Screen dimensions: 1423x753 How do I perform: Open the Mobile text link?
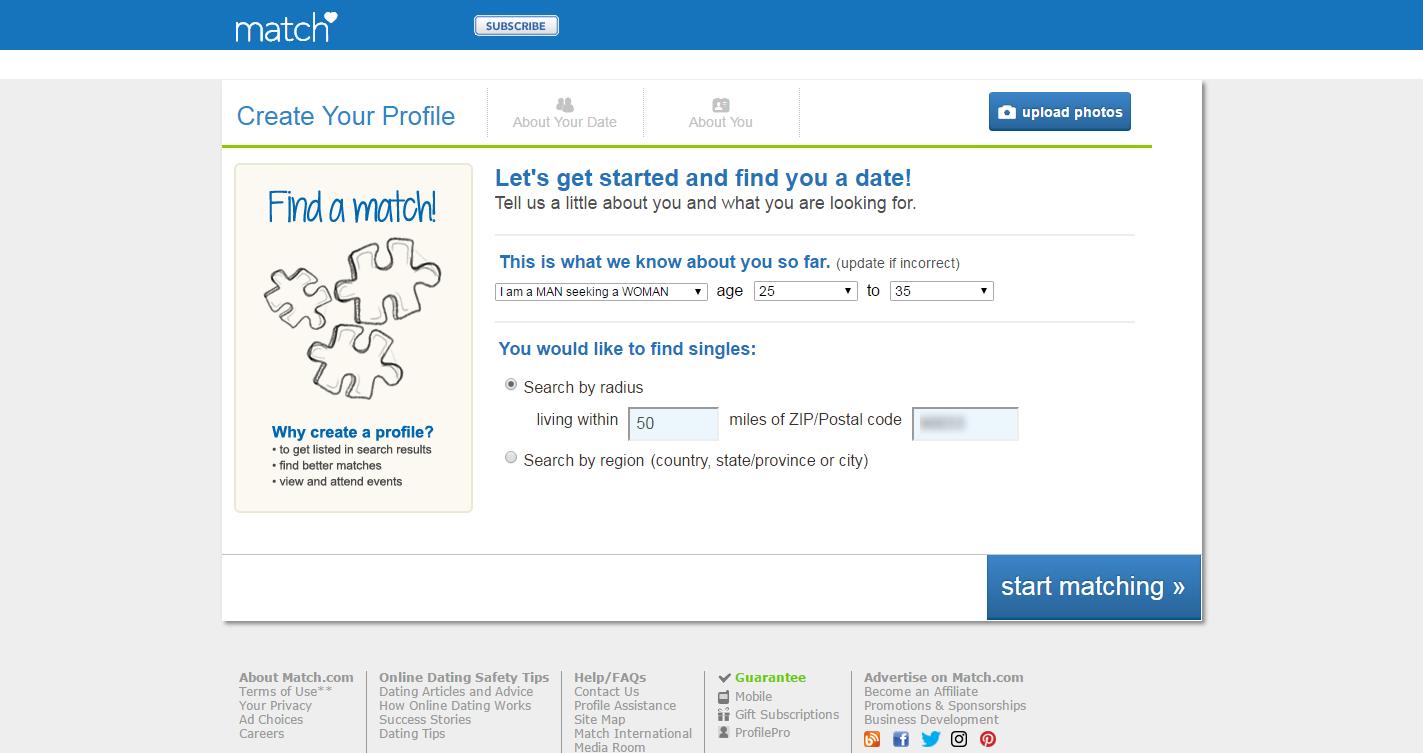coord(754,697)
